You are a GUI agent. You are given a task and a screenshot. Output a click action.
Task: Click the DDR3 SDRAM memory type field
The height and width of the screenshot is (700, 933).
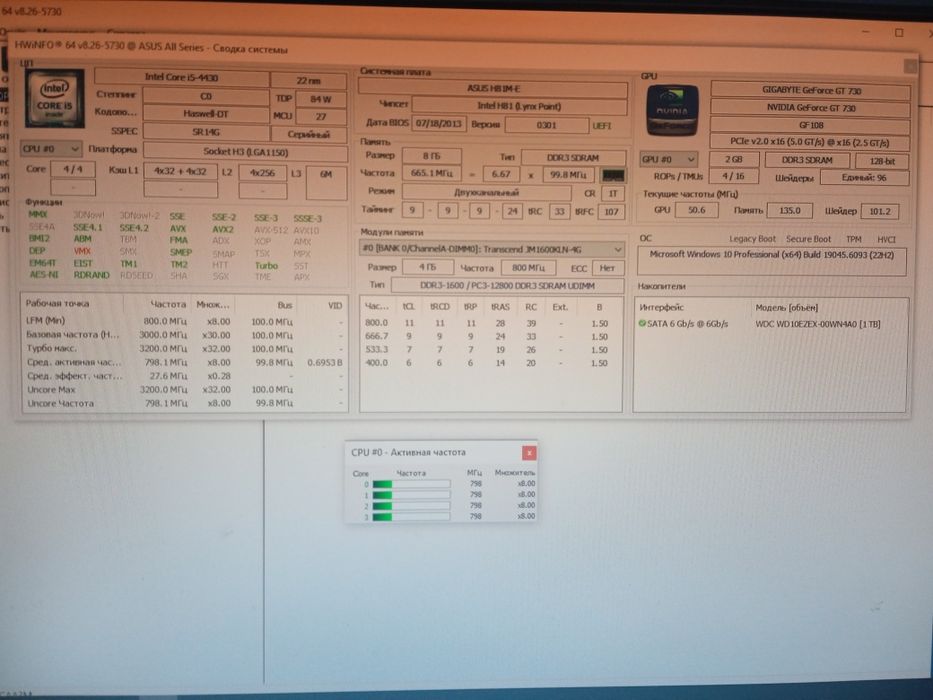(x=574, y=158)
